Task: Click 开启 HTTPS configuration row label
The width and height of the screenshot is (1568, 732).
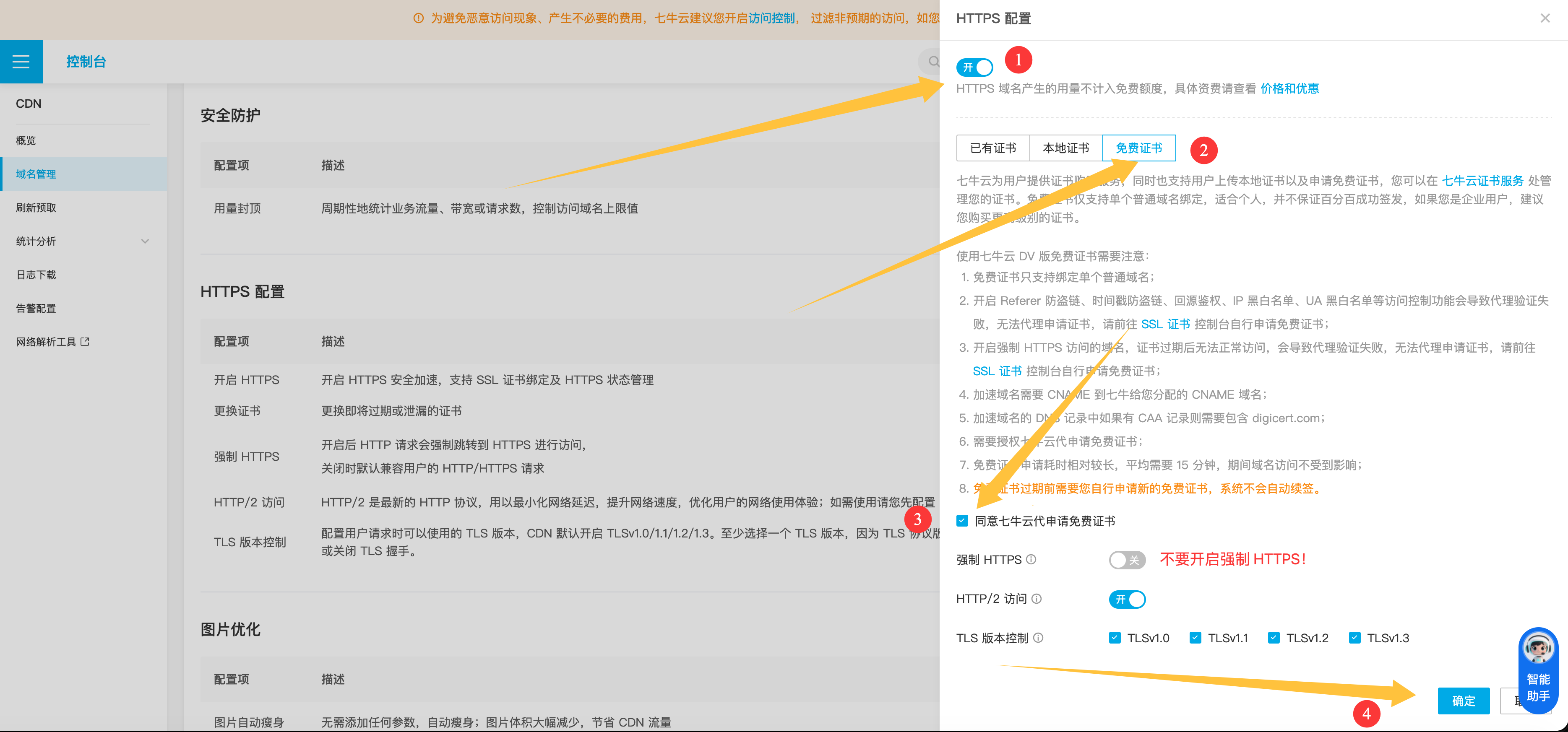Action: (247, 380)
